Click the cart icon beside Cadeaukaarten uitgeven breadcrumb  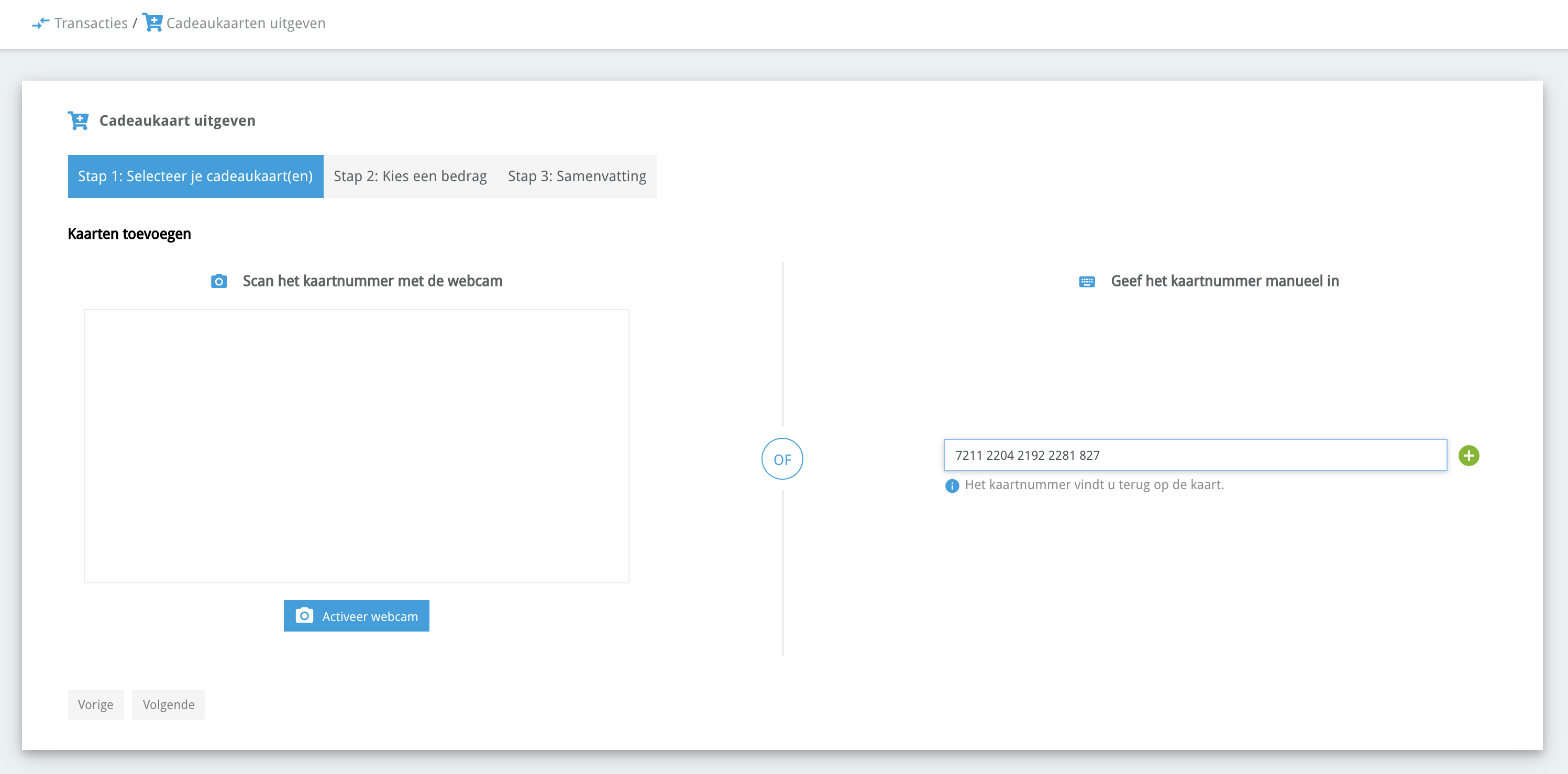152,23
